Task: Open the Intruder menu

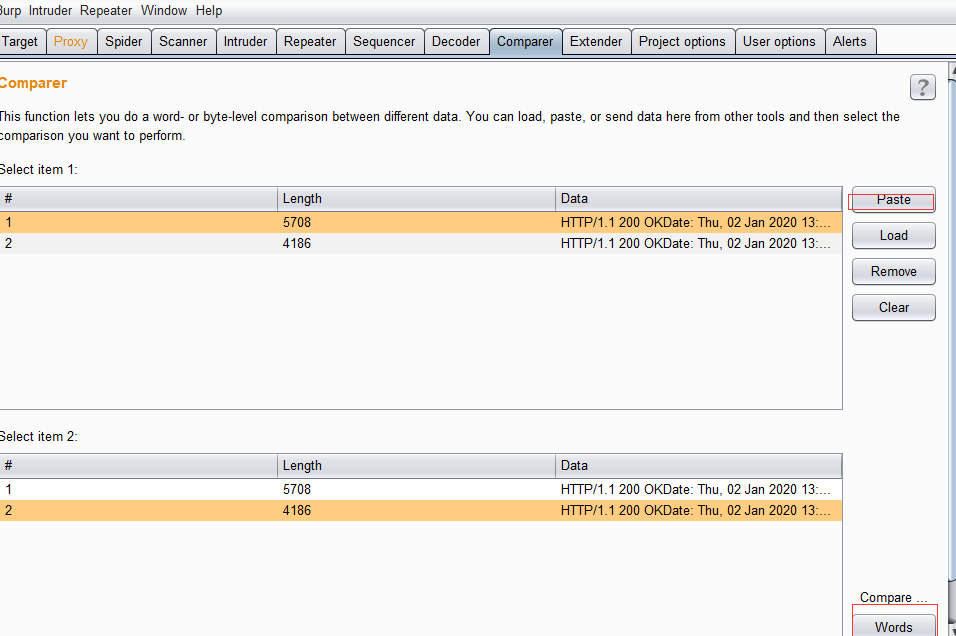Action: [x=50, y=10]
